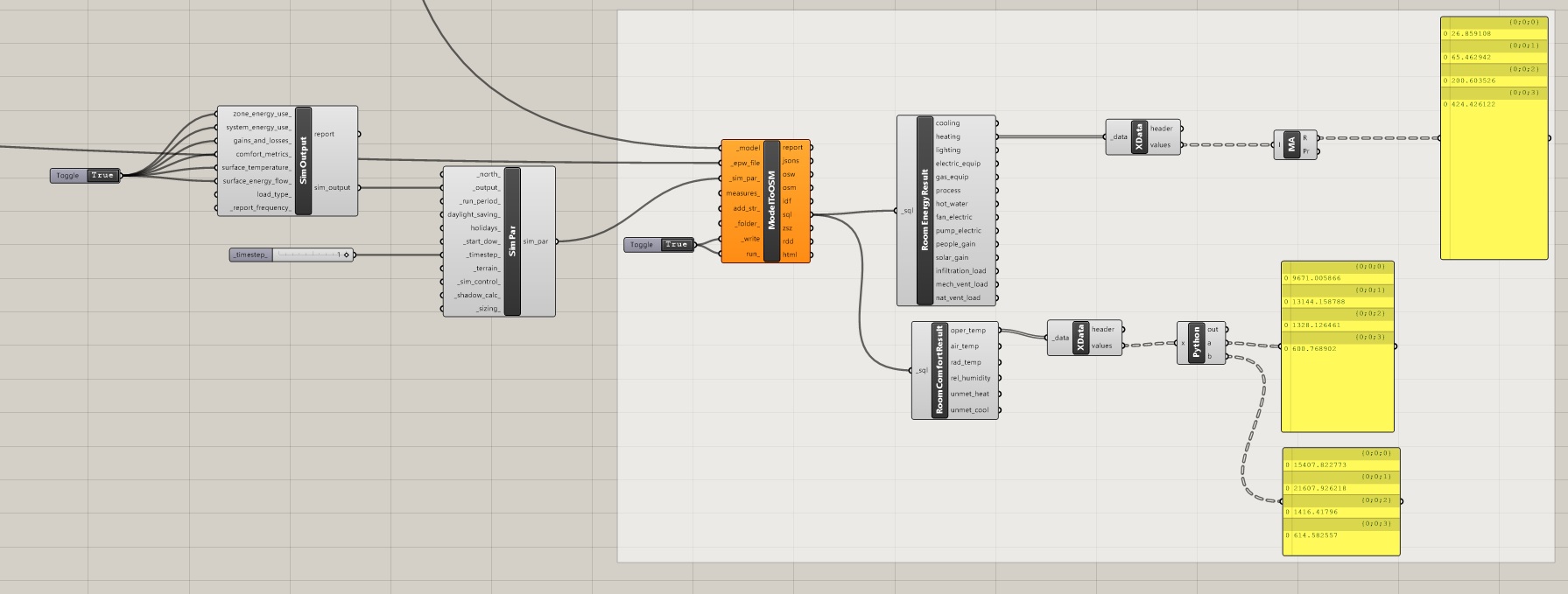Image resolution: width=1568 pixels, height=594 pixels.
Task: Select the SimOutput component
Action: tap(303, 161)
